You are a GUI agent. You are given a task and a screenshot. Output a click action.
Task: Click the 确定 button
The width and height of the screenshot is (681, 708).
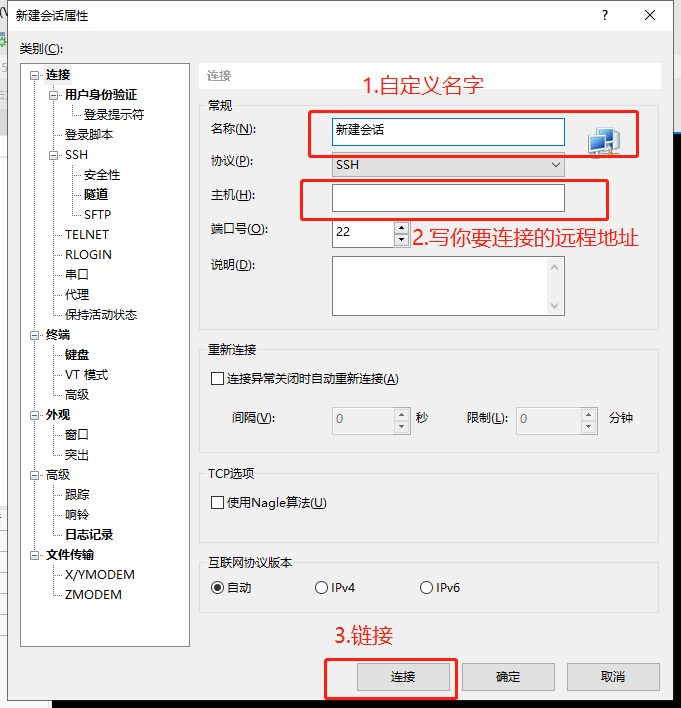point(508,676)
